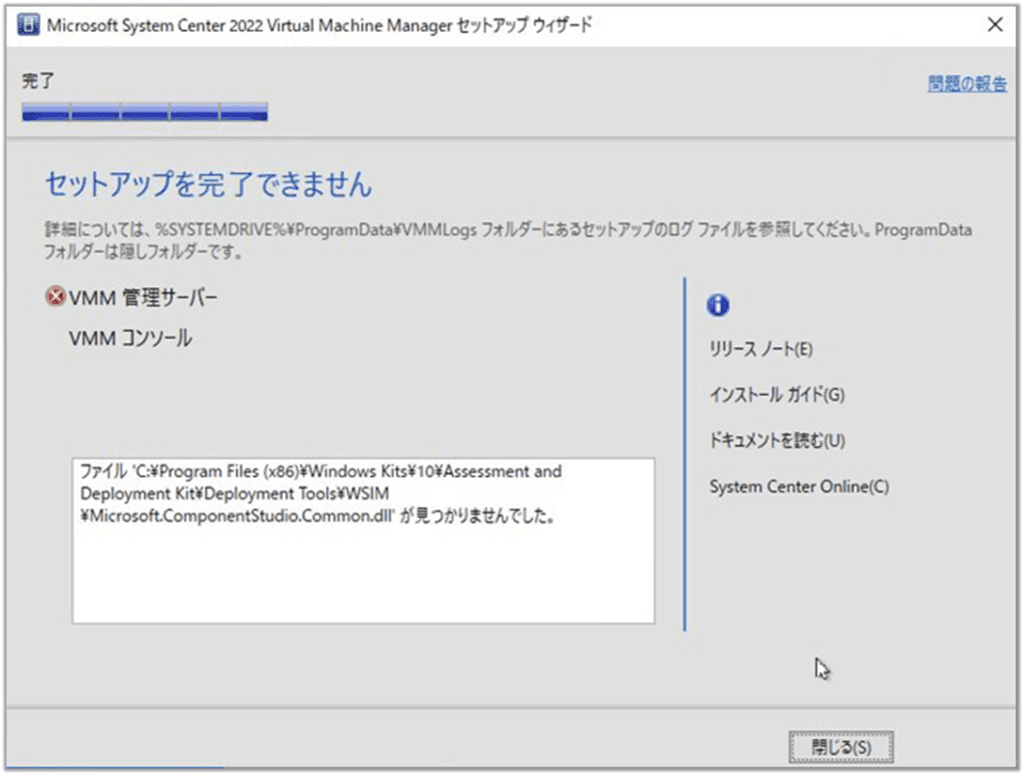Click the 完了 step label
The height and width of the screenshot is (775, 1024).
38,81
